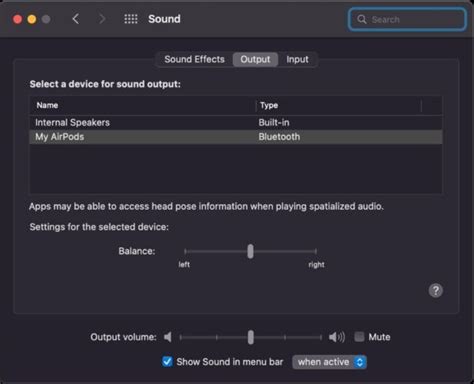Click the Search field
Viewport: 474px width, 384px height.
point(407,19)
